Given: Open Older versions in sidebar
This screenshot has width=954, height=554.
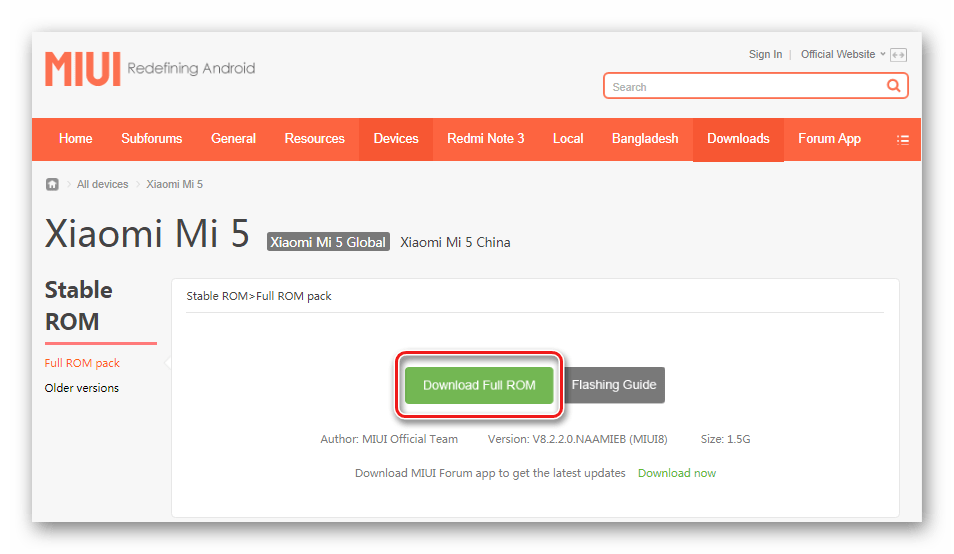Looking at the screenshot, I should tap(82, 388).
